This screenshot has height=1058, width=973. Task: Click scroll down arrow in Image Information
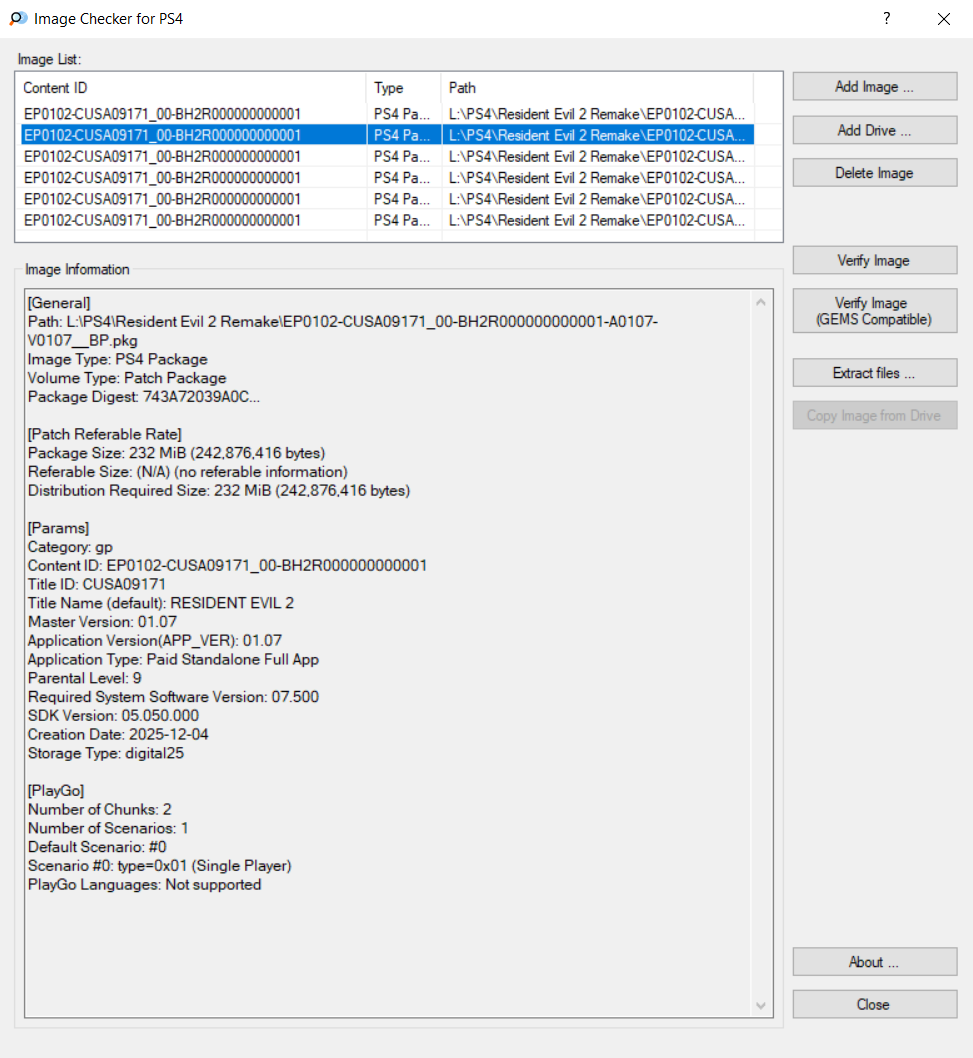pyautogui.click(x=762, y=1005)
